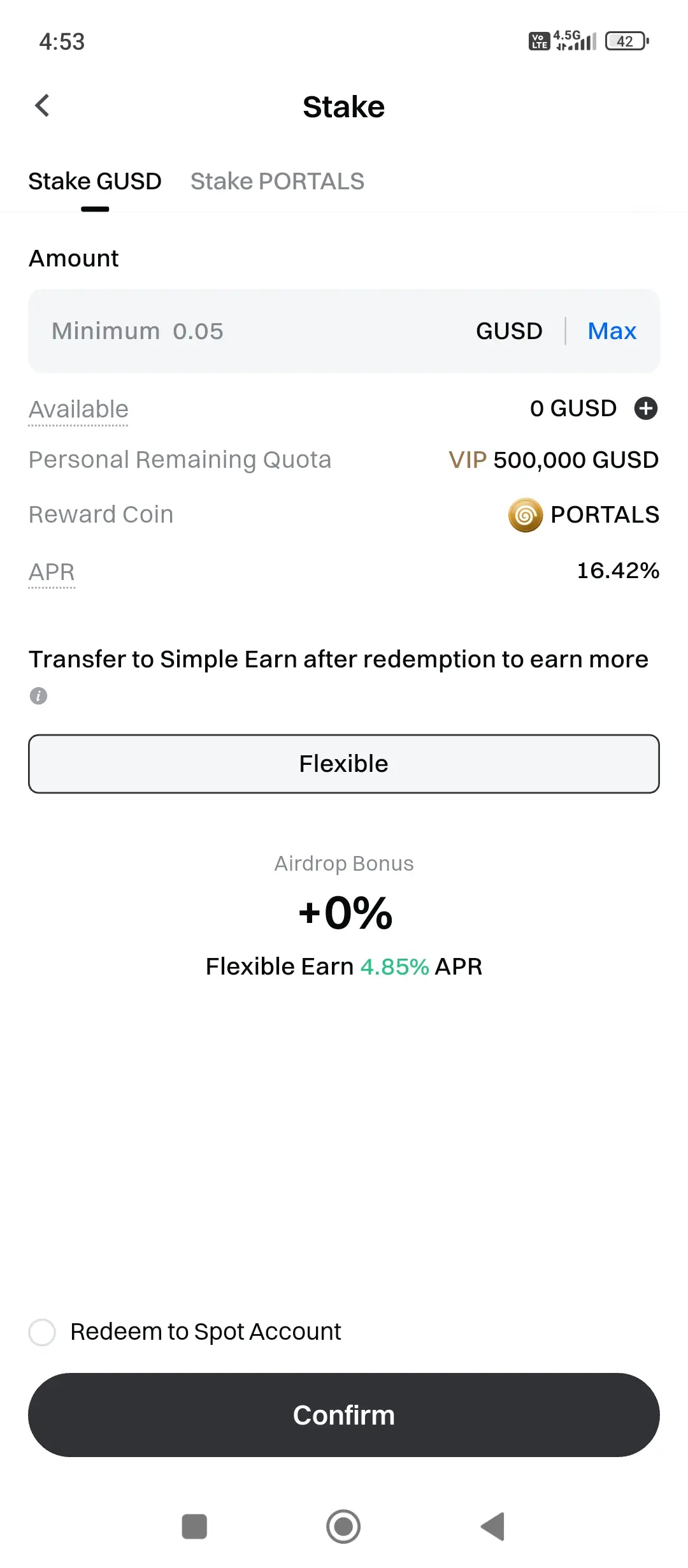Tap the battery indicator in status bar

tap(627, 41)
